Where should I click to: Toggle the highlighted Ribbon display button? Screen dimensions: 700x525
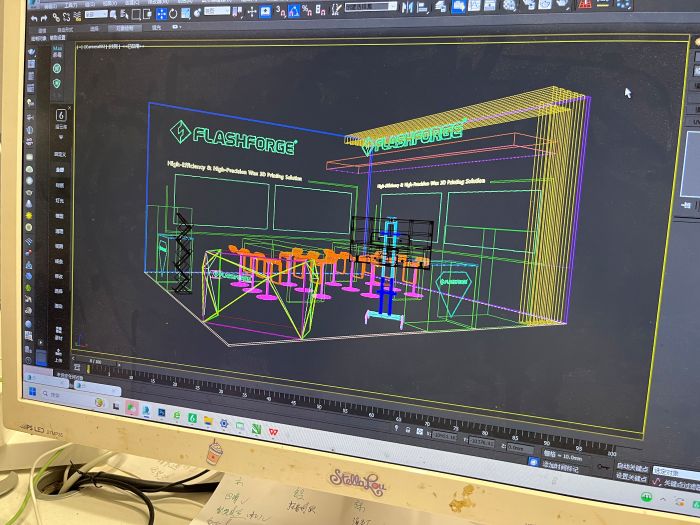459,6
